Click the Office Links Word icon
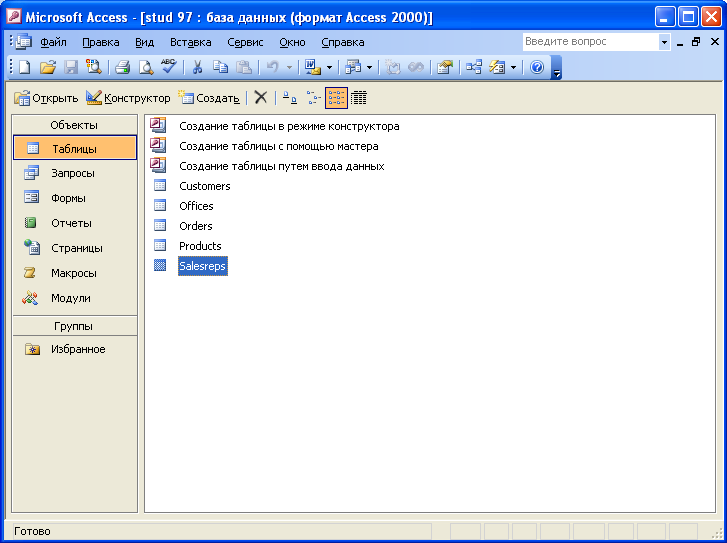727x543 pixels. (x=312, y=68)
